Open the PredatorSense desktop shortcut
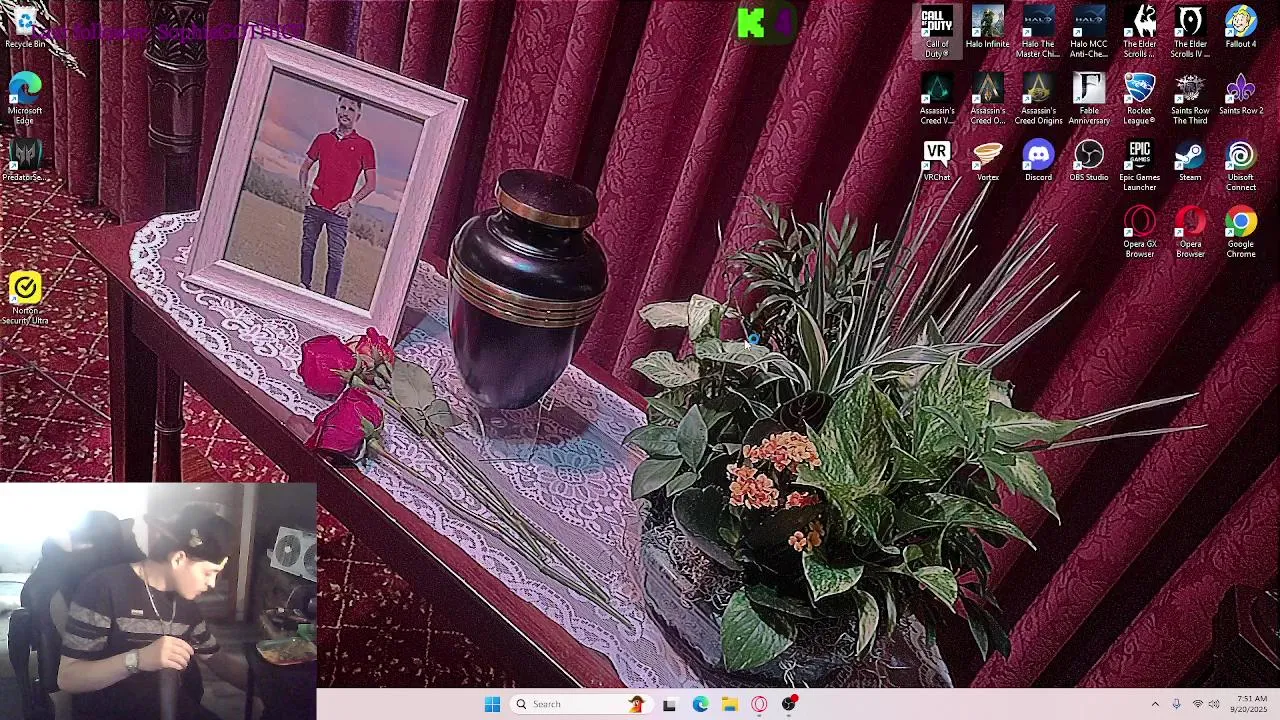 [x=25, y=160]
